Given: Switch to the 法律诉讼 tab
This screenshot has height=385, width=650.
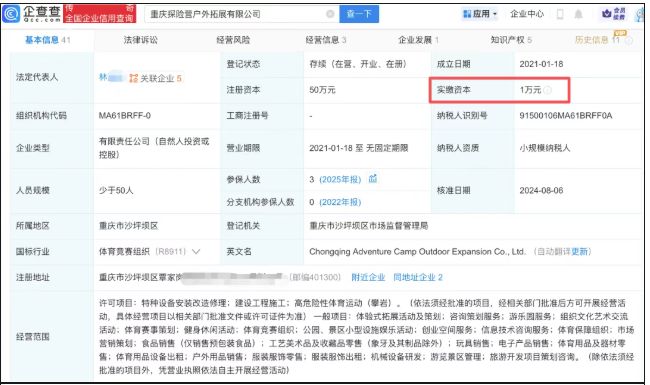Looking at the screenshot, I should [141, 40].
